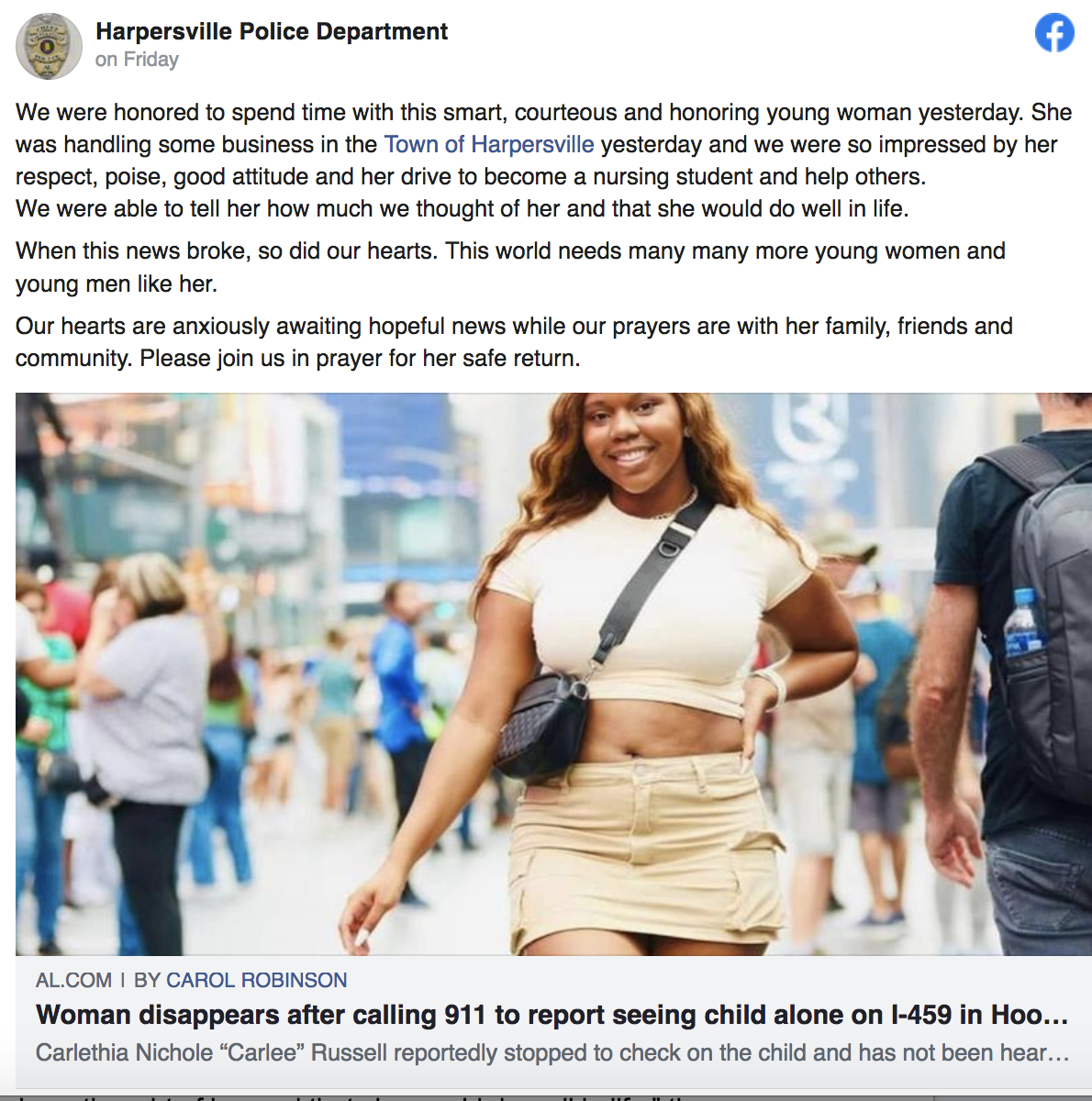Click the pipe separator beside AL.COM
Viewport: 1092px width, 1101px height.
pos(123,980)
